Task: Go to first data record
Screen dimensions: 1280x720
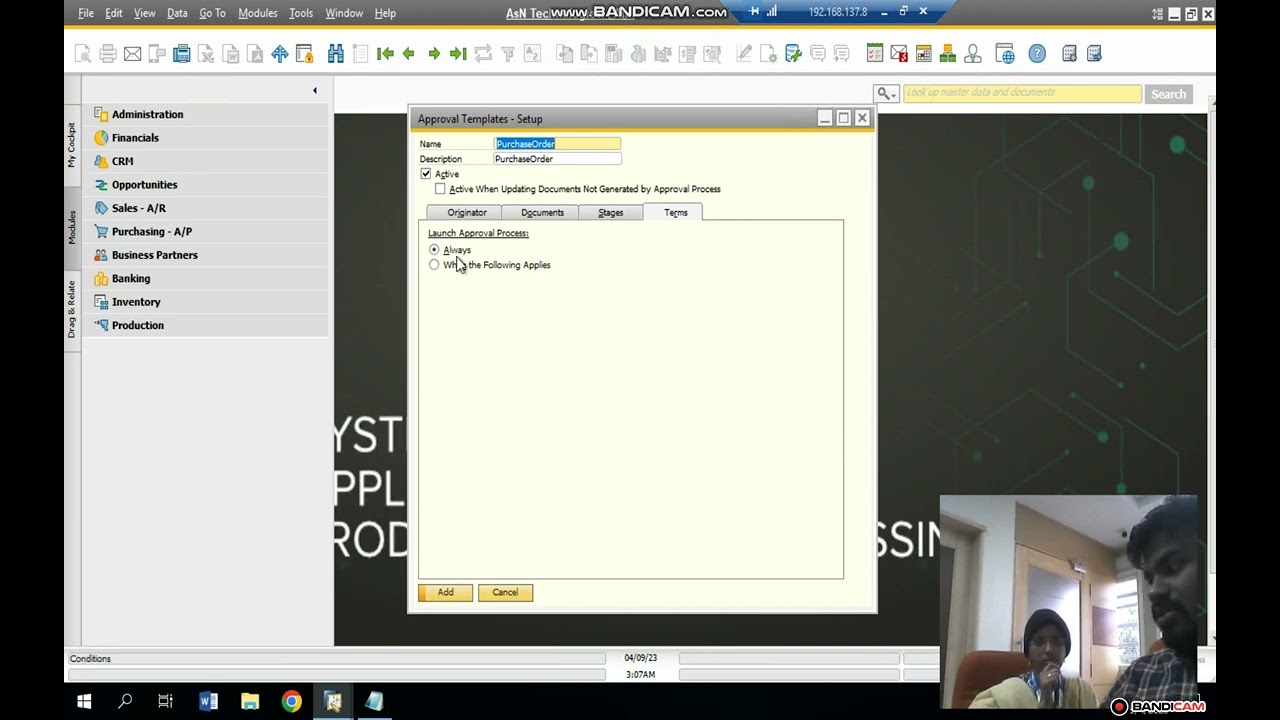Action: (x=385, y=54)
